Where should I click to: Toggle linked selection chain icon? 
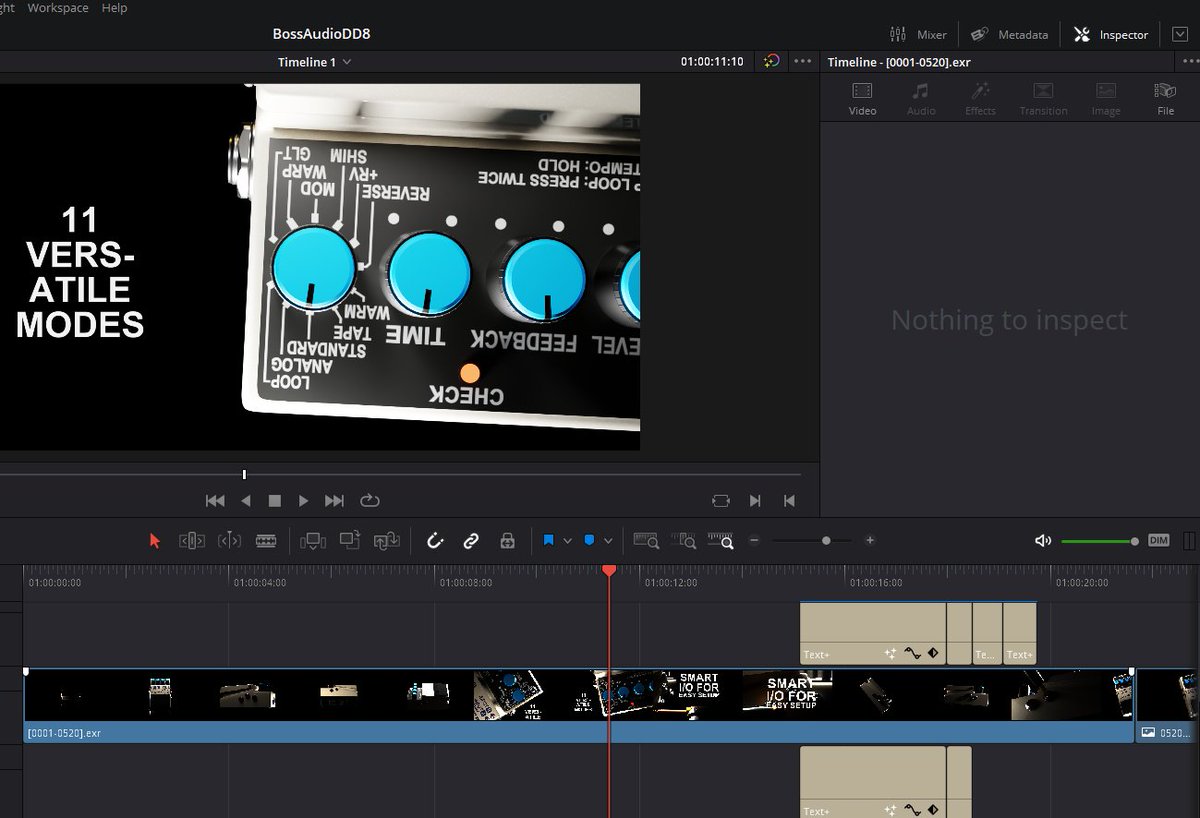[x=471, y=541]
